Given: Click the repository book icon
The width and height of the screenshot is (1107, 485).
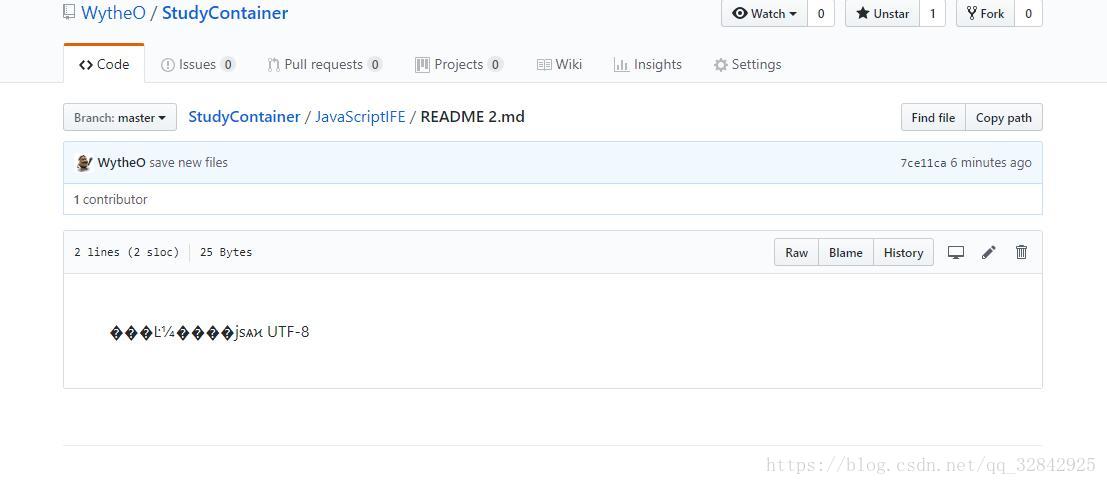Looking at the screenshot, I should click(x=68, y=12).
